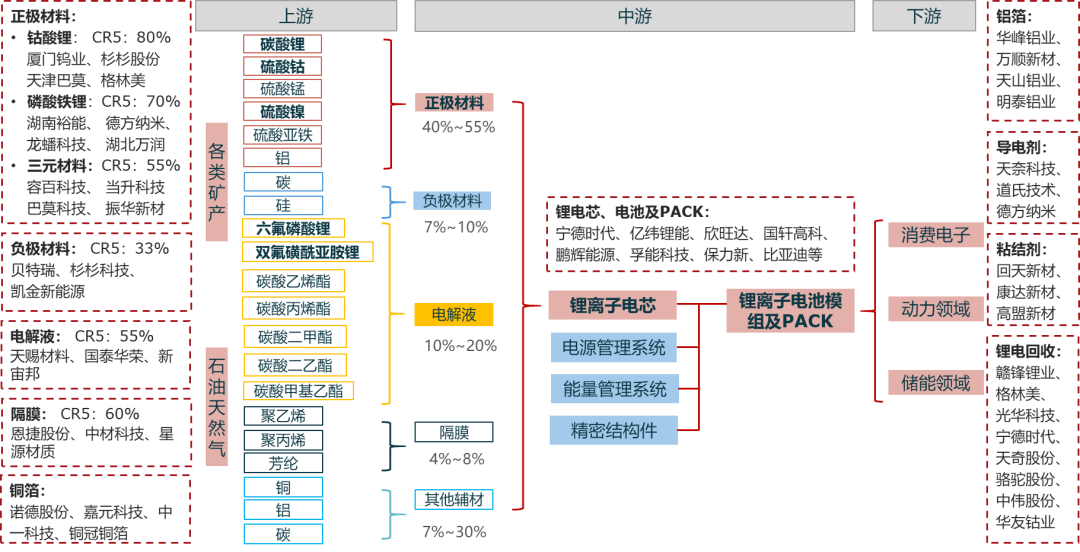Click the 7%~10% cost share text
Screen dimensions: 1080x552
(455, 227)
